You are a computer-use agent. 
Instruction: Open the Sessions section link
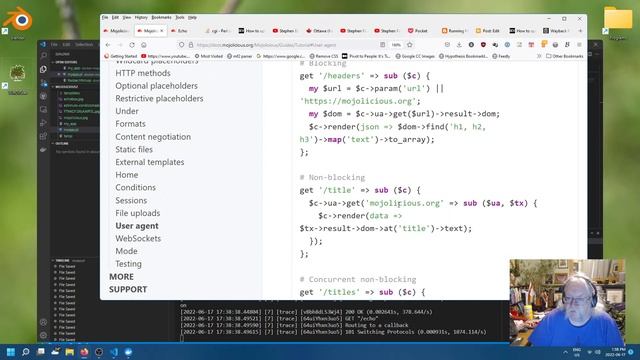coord(131,200)
